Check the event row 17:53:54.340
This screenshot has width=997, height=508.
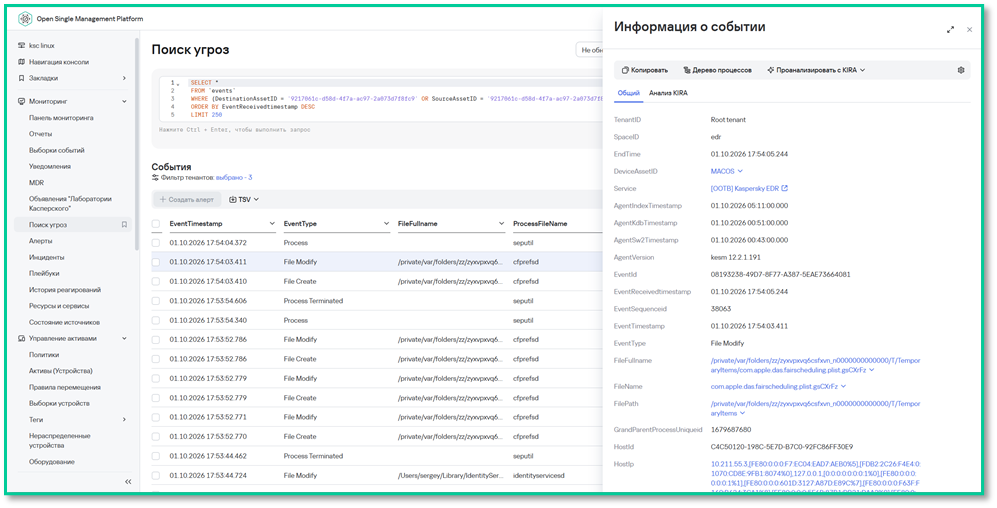pyautogui.click(x=156, y=320)
